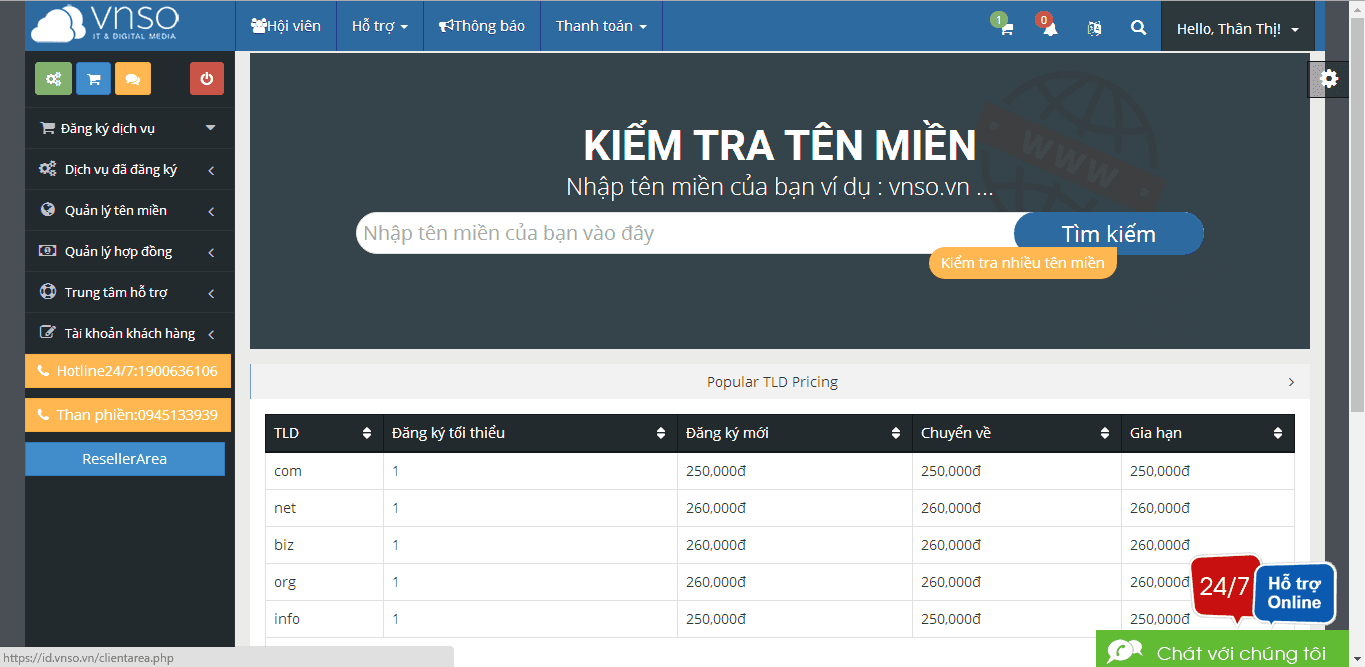Open the Hội viên menu item

pos(286,26)
